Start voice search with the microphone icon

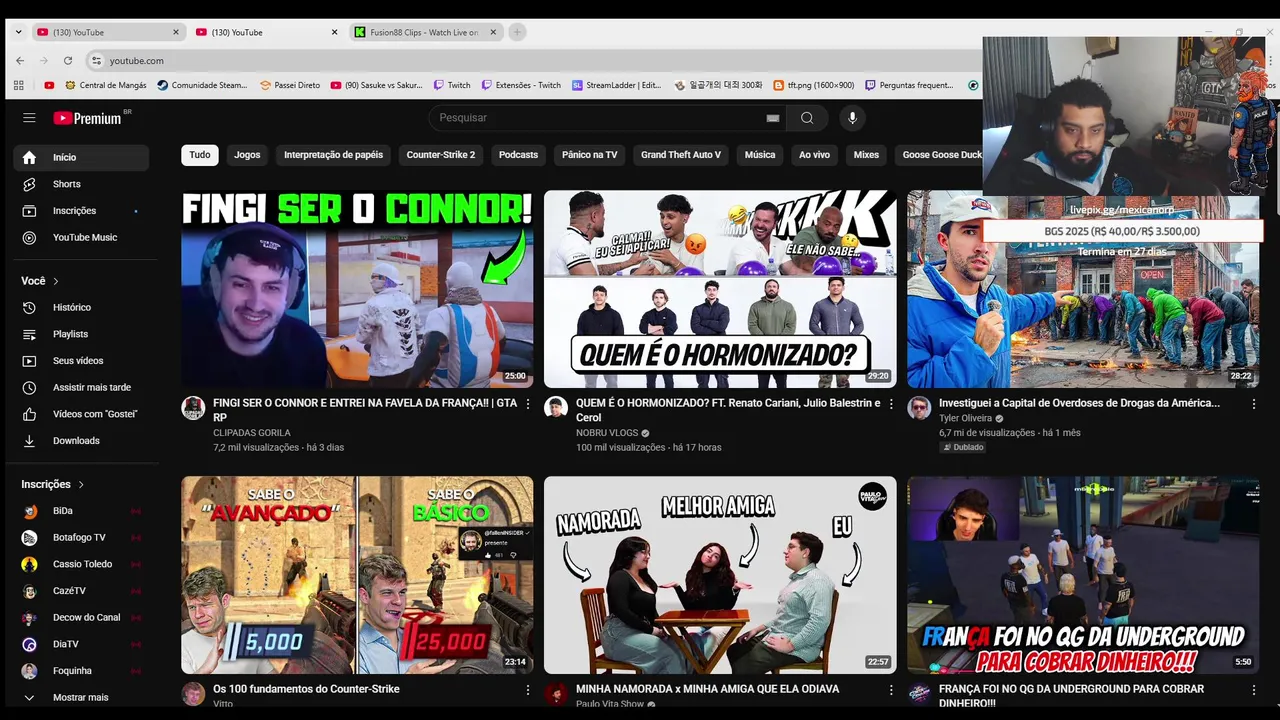coord(852,118)
